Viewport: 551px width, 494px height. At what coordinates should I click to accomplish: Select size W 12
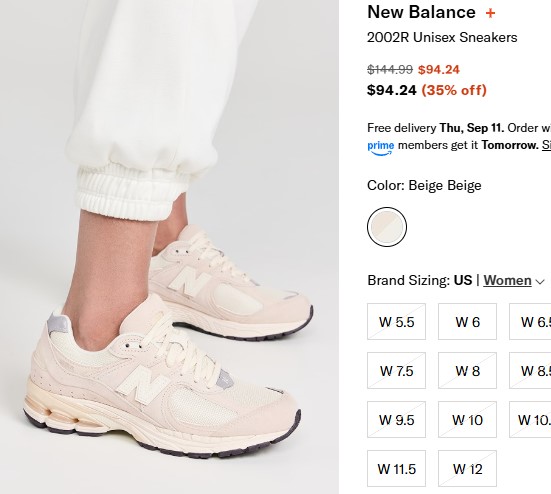pyautogui.click(x=467, y=468)
